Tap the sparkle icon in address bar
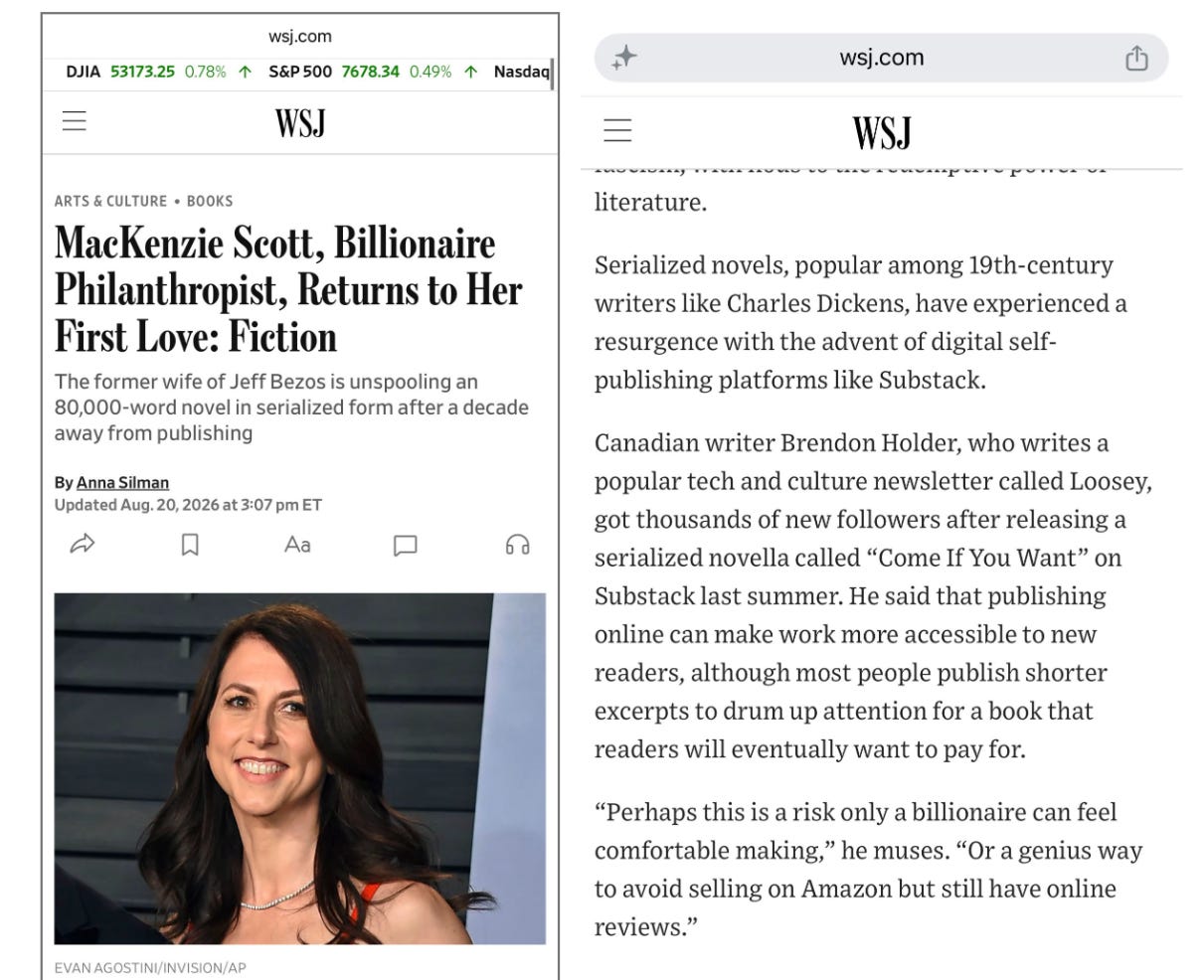This screenshot has width=1204, height=980. coord(624,59)
